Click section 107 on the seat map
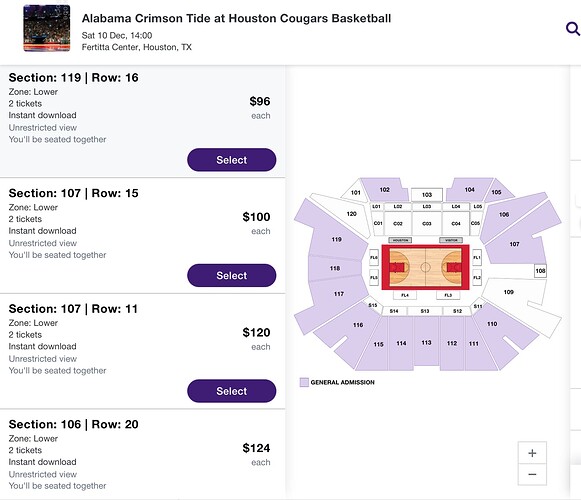Screen dimensions: 581x500 [x=514, y=244]
